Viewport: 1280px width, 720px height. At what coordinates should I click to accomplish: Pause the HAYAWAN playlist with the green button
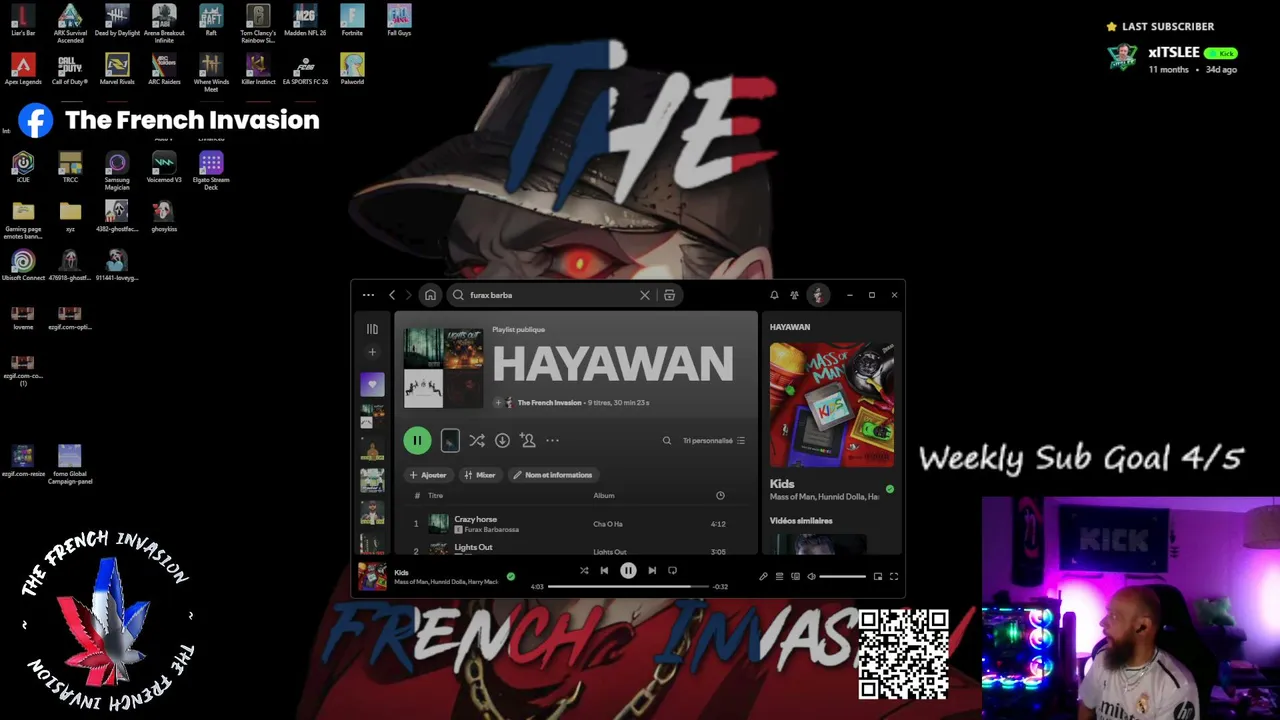[x=417, y=440]
